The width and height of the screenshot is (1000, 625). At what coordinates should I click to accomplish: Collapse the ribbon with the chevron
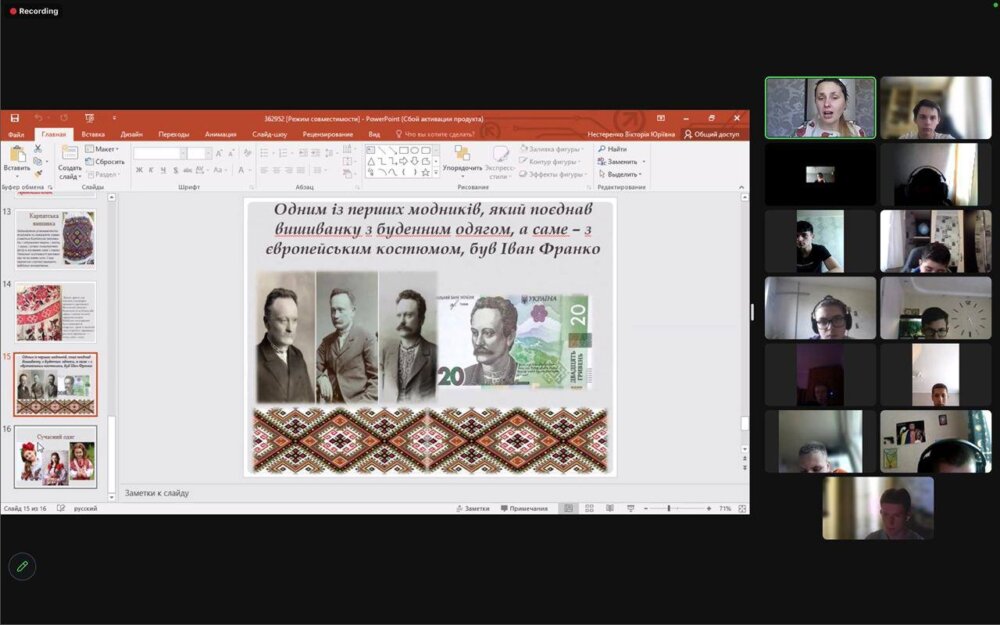741,187
